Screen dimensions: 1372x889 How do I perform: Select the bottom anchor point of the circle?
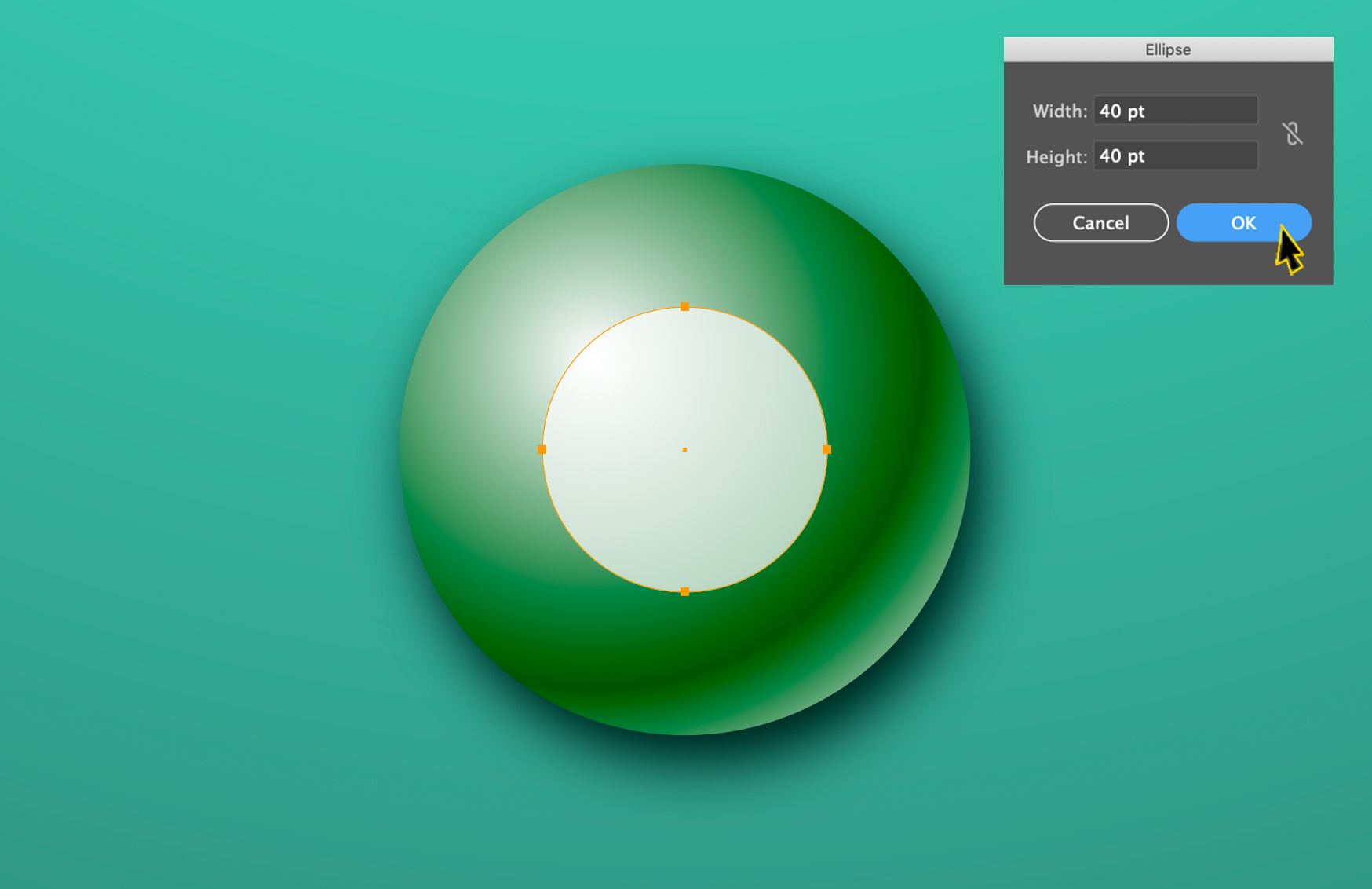[685, 592]
